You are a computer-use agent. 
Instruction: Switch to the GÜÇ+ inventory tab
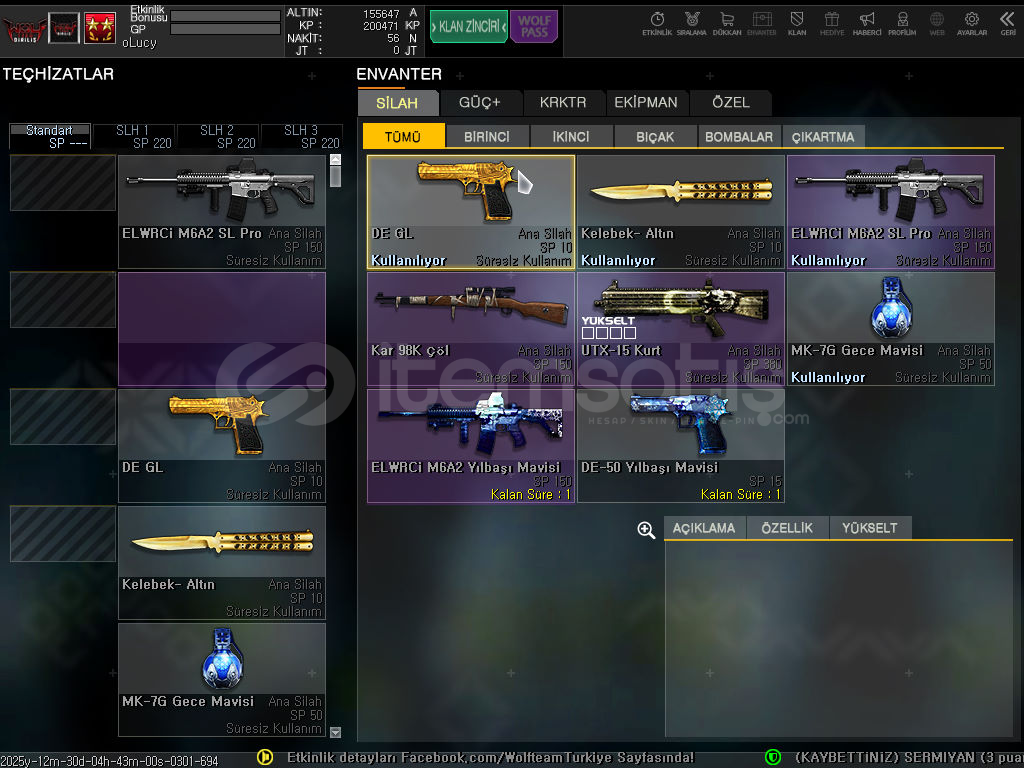point(480,103)
